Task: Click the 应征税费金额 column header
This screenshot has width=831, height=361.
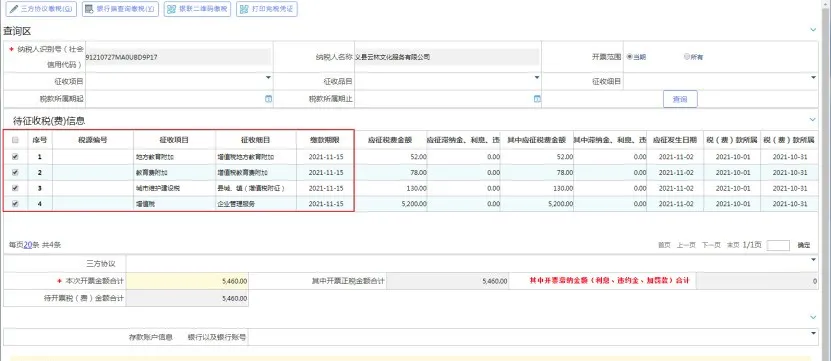Action: 390,140
